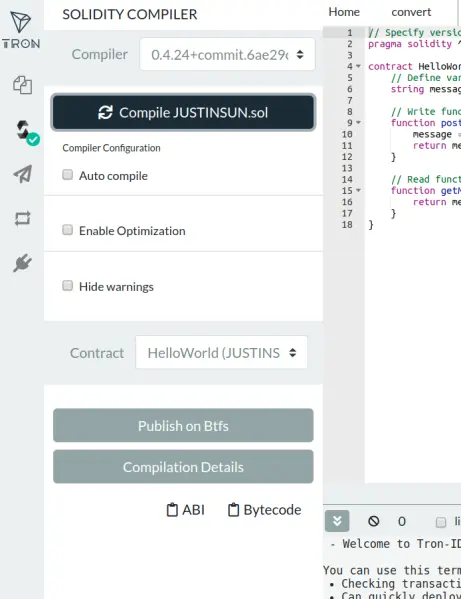This screenshot has height=599, width=461.
Task: Click the Compiler Configuration label
Action: coord(111,148)
